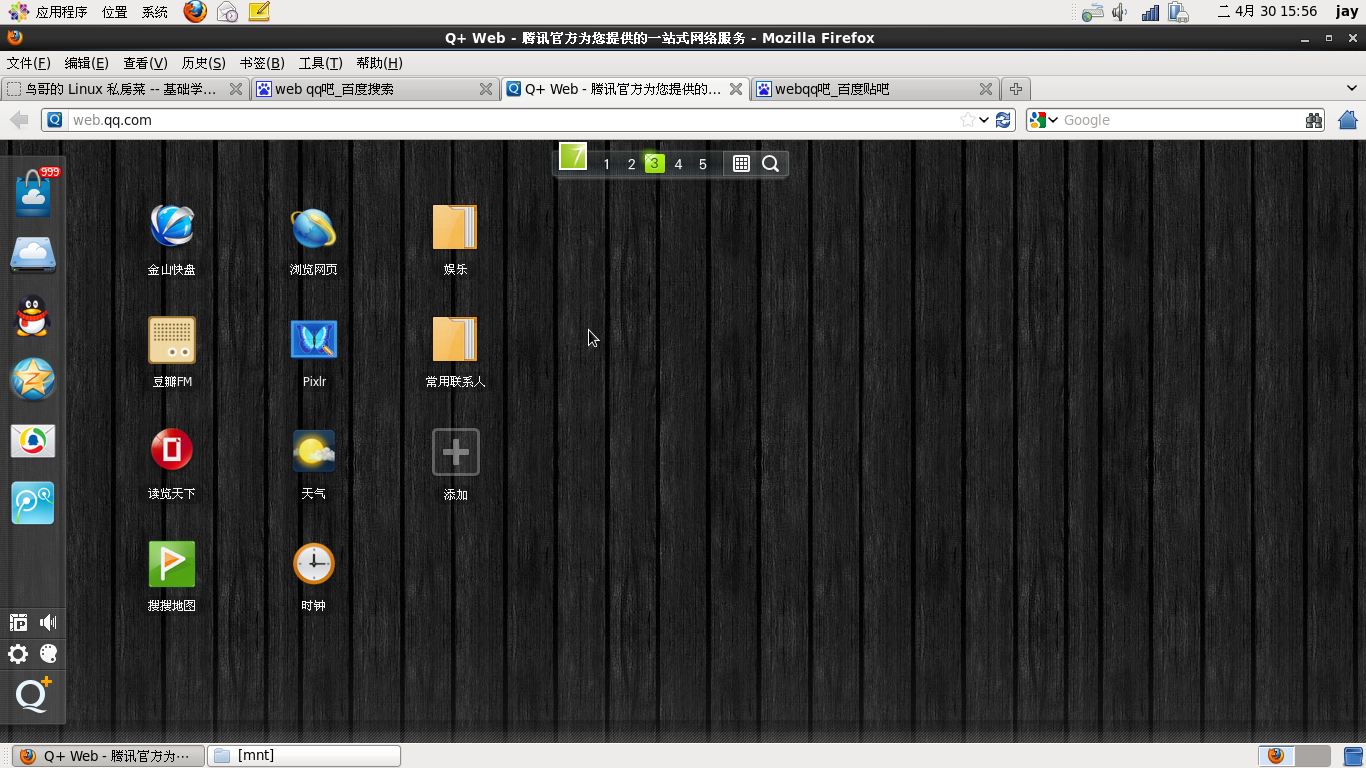Switch to Q+ desktop 1
Image resolution: width=1366 pixels, height=768 pixels.
pos(606,164)
